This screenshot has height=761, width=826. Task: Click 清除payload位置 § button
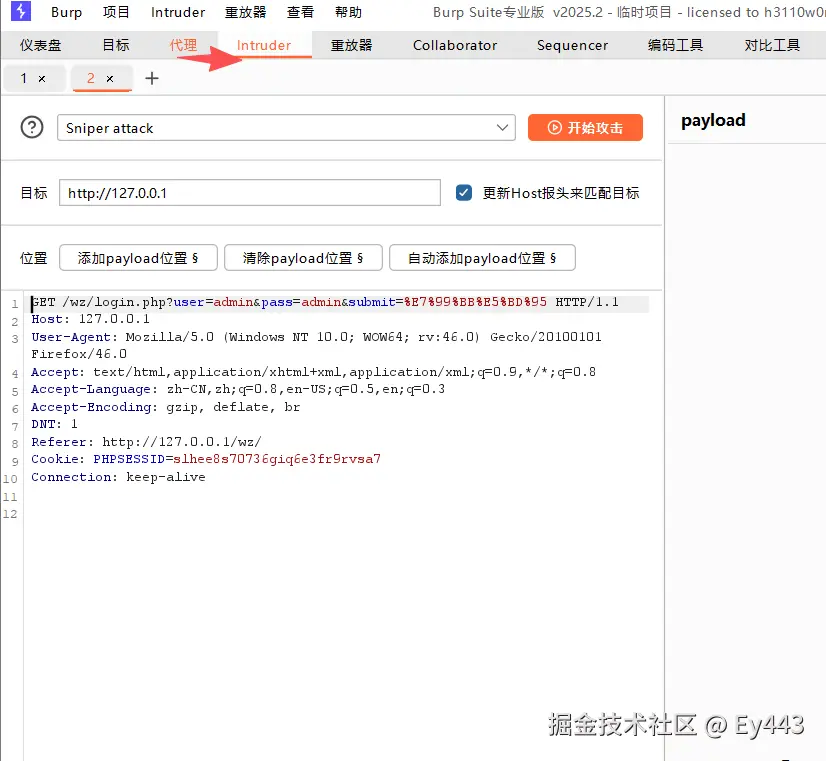point(303,258)
